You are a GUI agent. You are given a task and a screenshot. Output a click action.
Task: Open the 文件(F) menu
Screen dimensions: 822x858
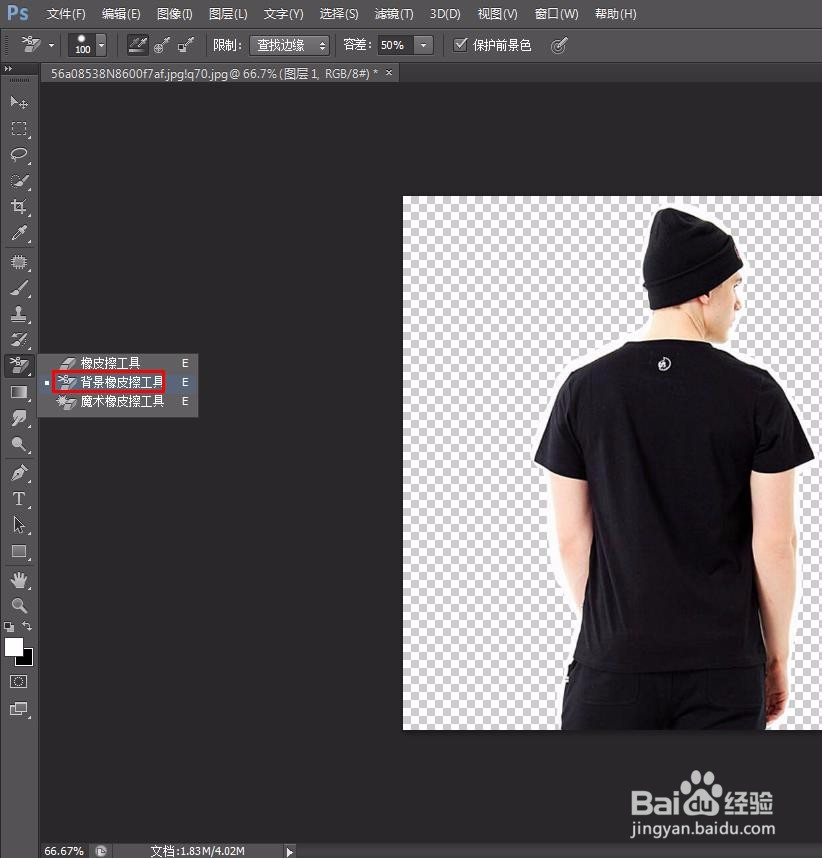coord(66,14)
